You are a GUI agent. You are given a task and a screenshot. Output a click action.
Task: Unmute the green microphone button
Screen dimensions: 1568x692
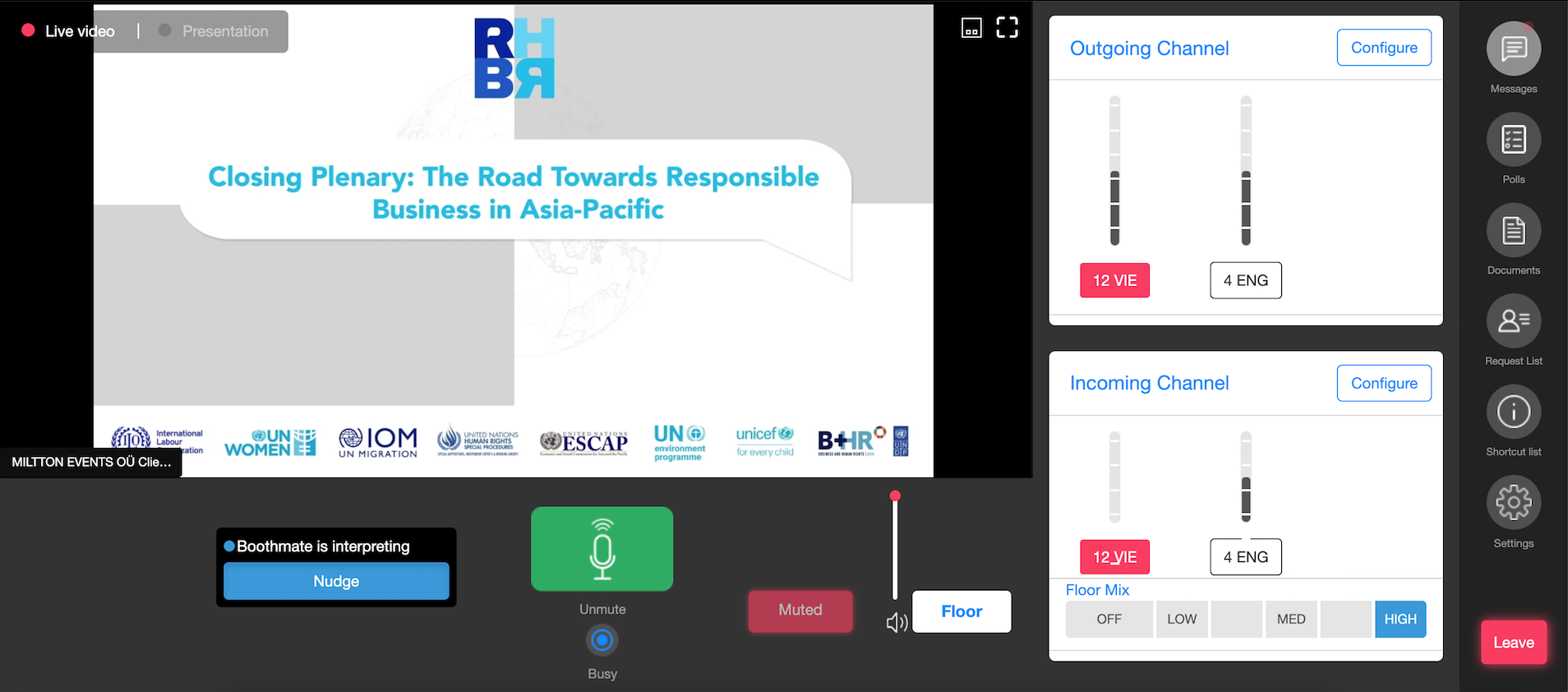(x=602, y=549)
